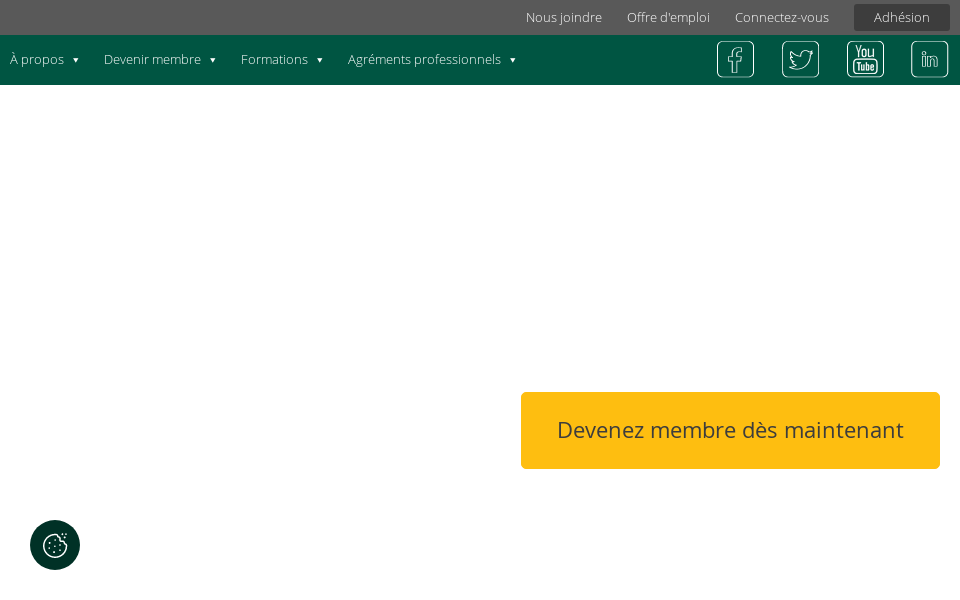Expand the Agréments professionnels dropdown arrow

click(513, 60)
